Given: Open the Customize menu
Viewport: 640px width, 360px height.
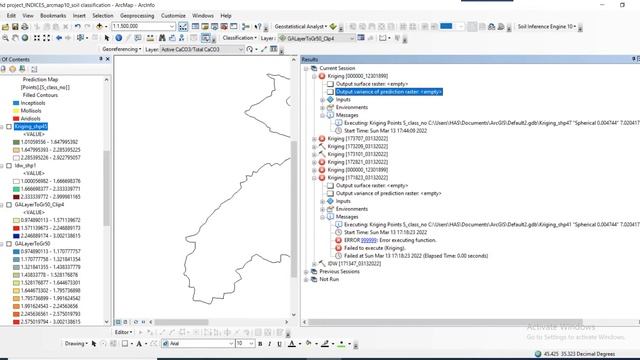Looking at the screenshot, I should [173, 16].
